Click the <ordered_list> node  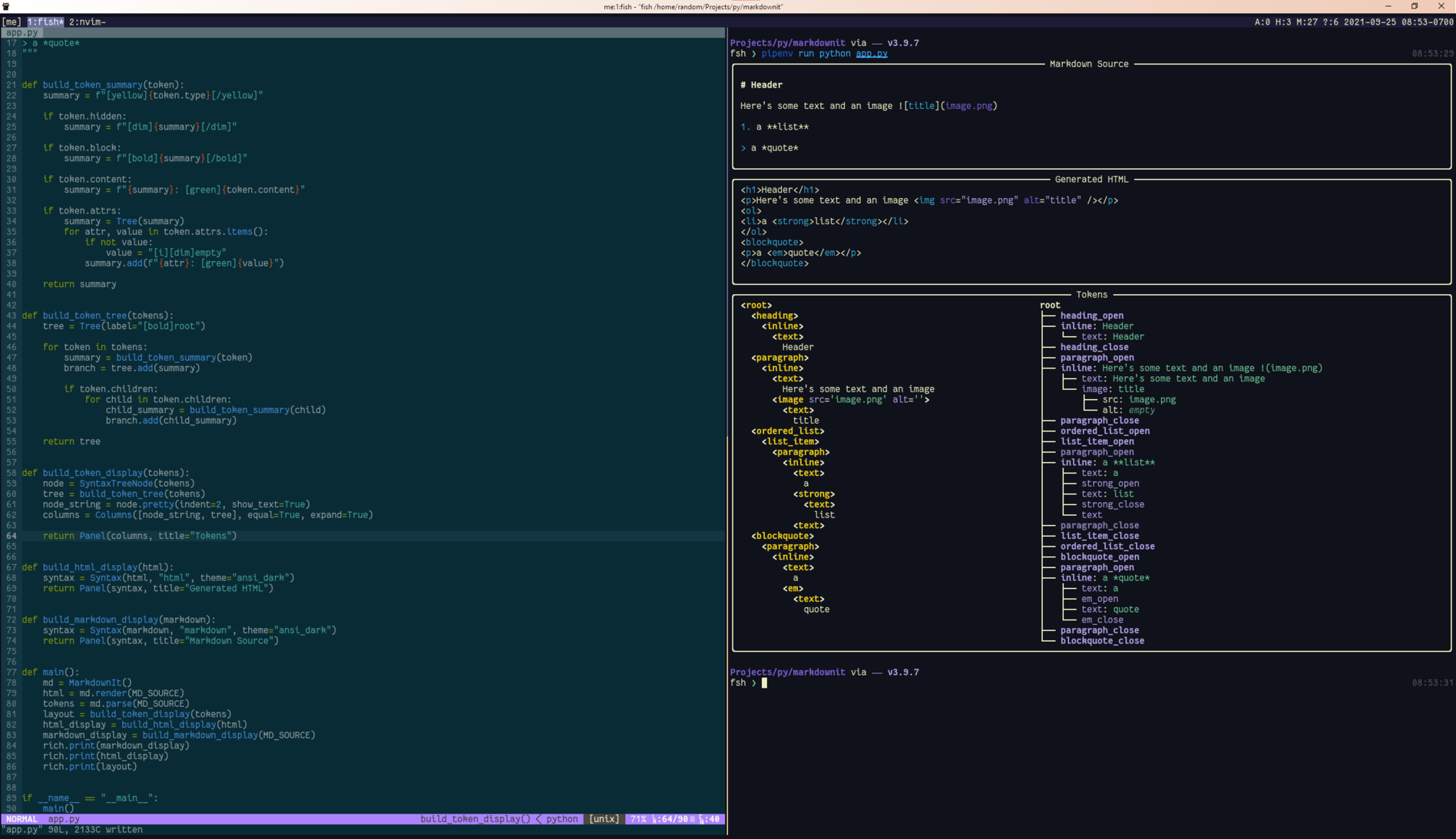788,431
